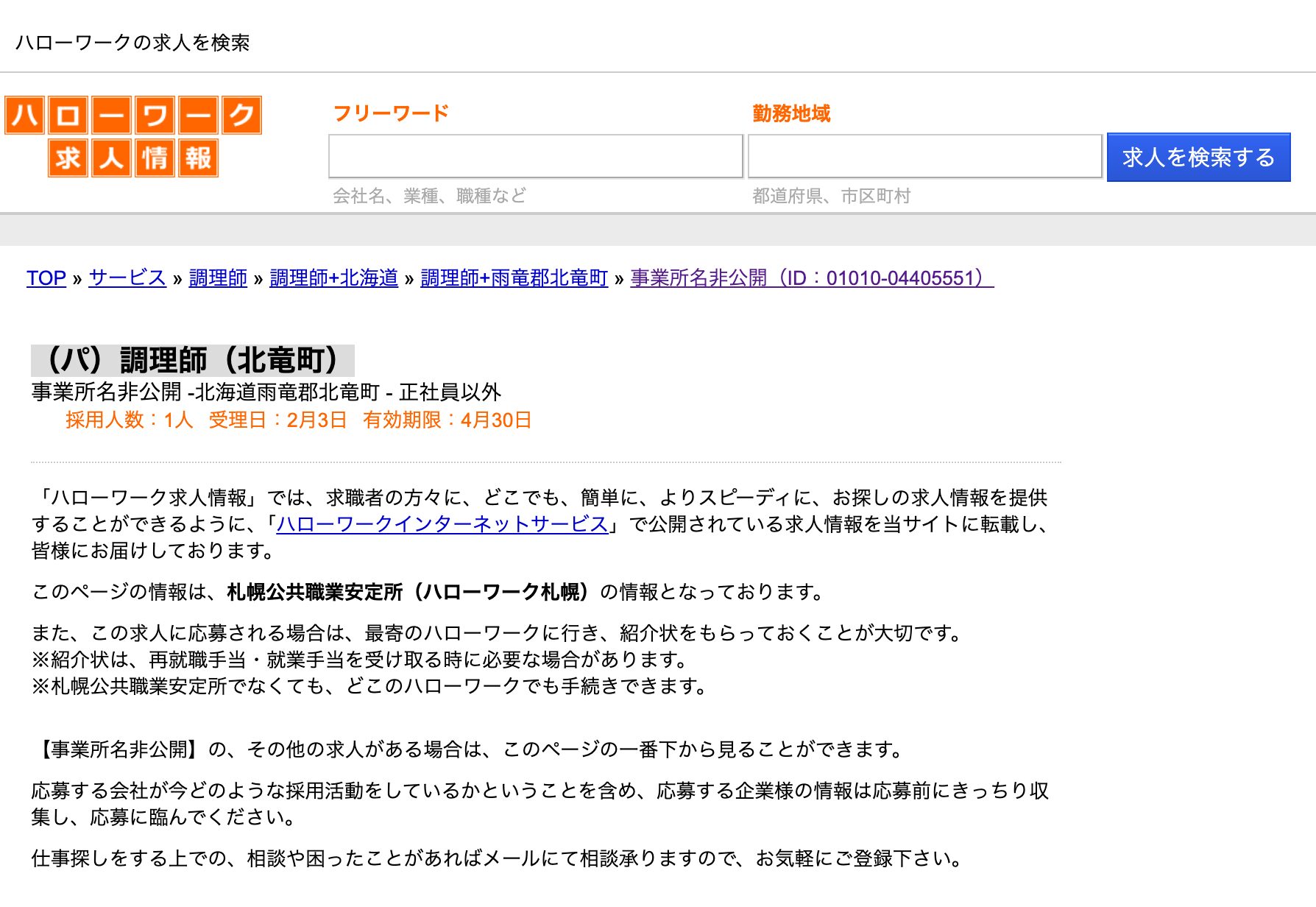1316x907 pixels.
Task: Click the 採用人数：1人 hiring count text
Action: tap(128, 420)
